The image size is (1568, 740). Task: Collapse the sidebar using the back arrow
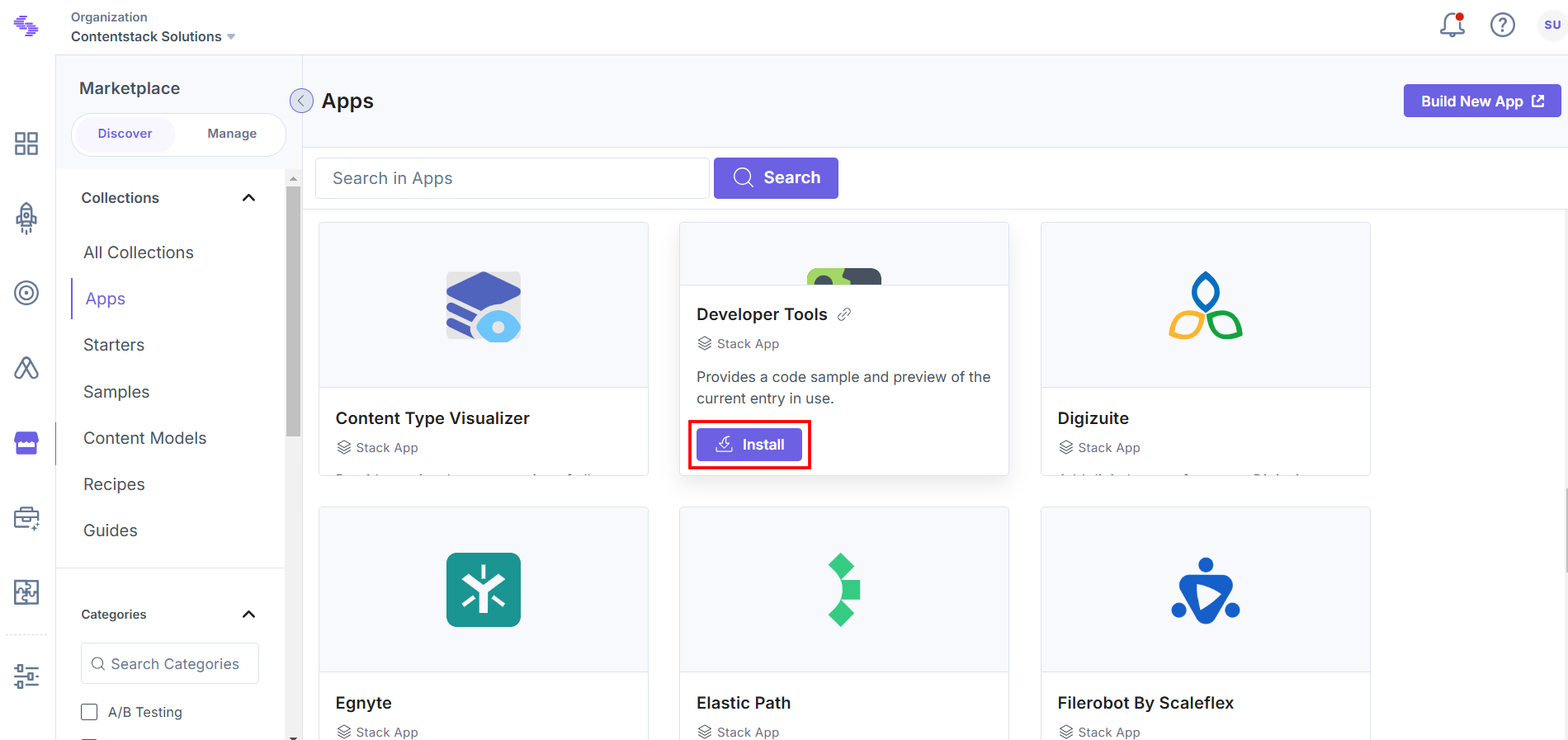click(301, 101)
